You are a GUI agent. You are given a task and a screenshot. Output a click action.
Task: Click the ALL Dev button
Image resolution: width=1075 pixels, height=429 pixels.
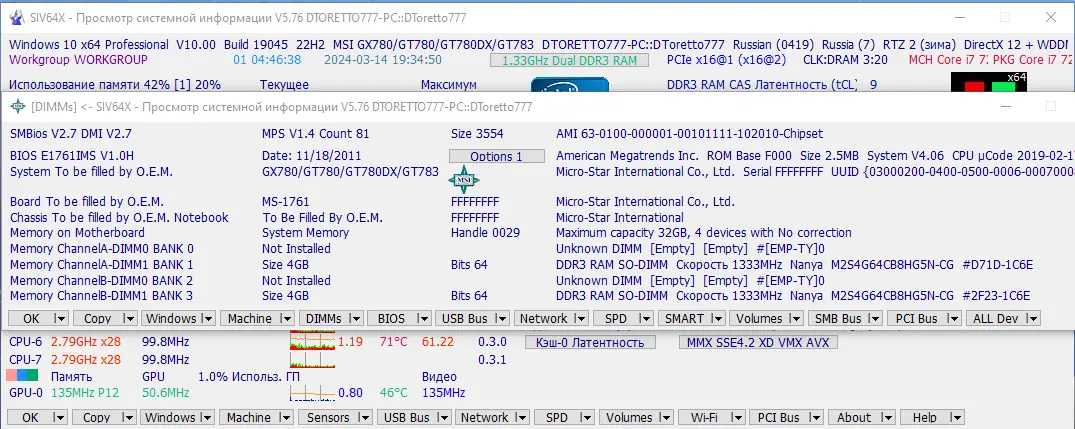[995, 319]
